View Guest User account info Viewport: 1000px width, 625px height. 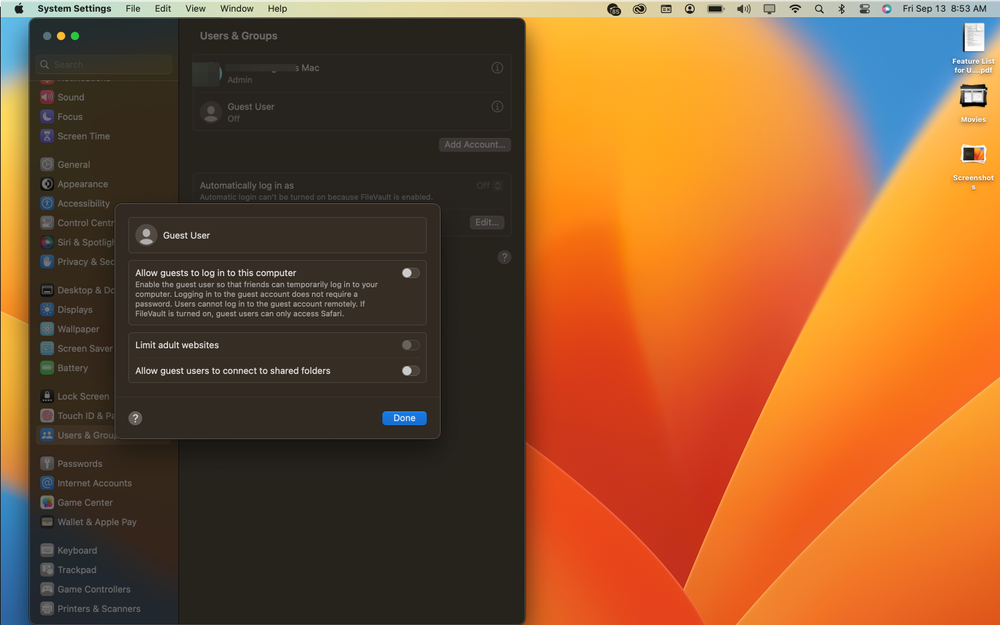click(x=497, y=106)
